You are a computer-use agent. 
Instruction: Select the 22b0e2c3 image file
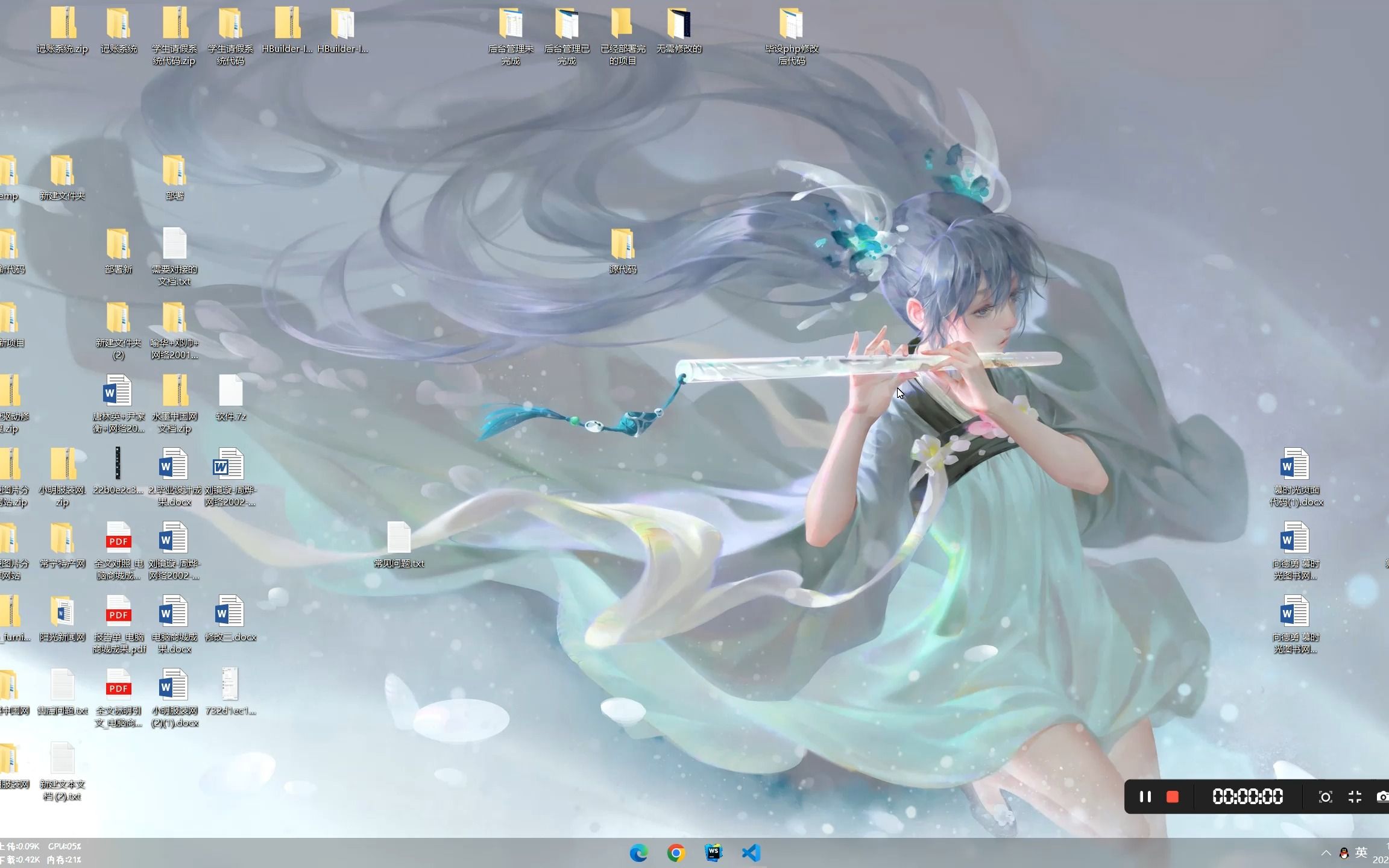pyautogui.click(x=118, y=471)
